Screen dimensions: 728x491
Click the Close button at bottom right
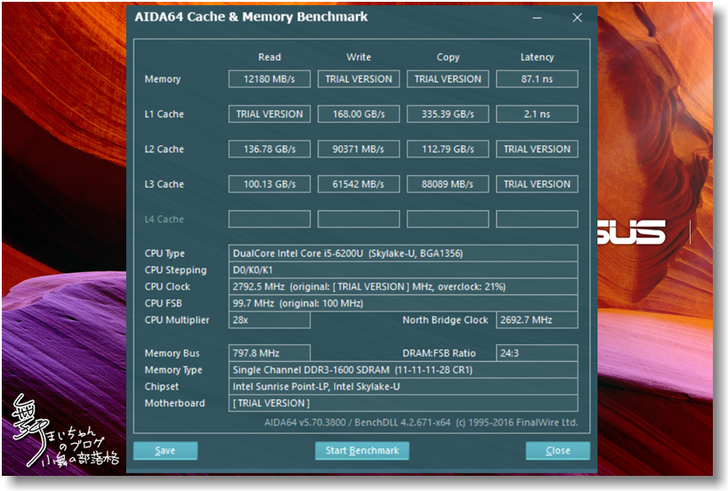coord(557,451)
